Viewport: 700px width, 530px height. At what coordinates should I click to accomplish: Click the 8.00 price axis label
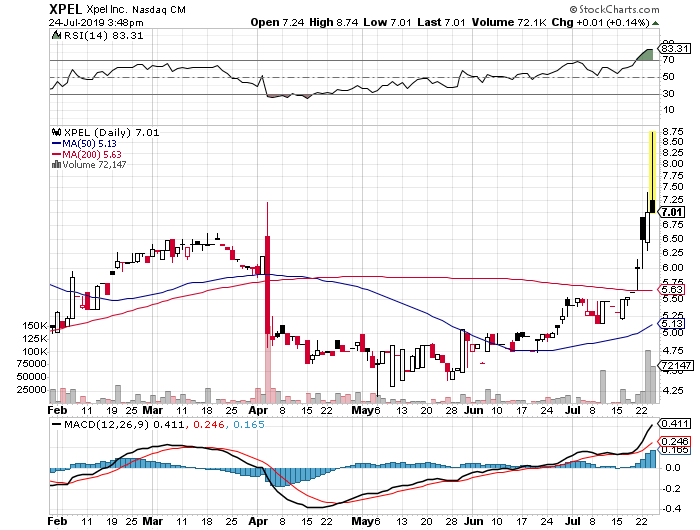[x=673, y=164]
